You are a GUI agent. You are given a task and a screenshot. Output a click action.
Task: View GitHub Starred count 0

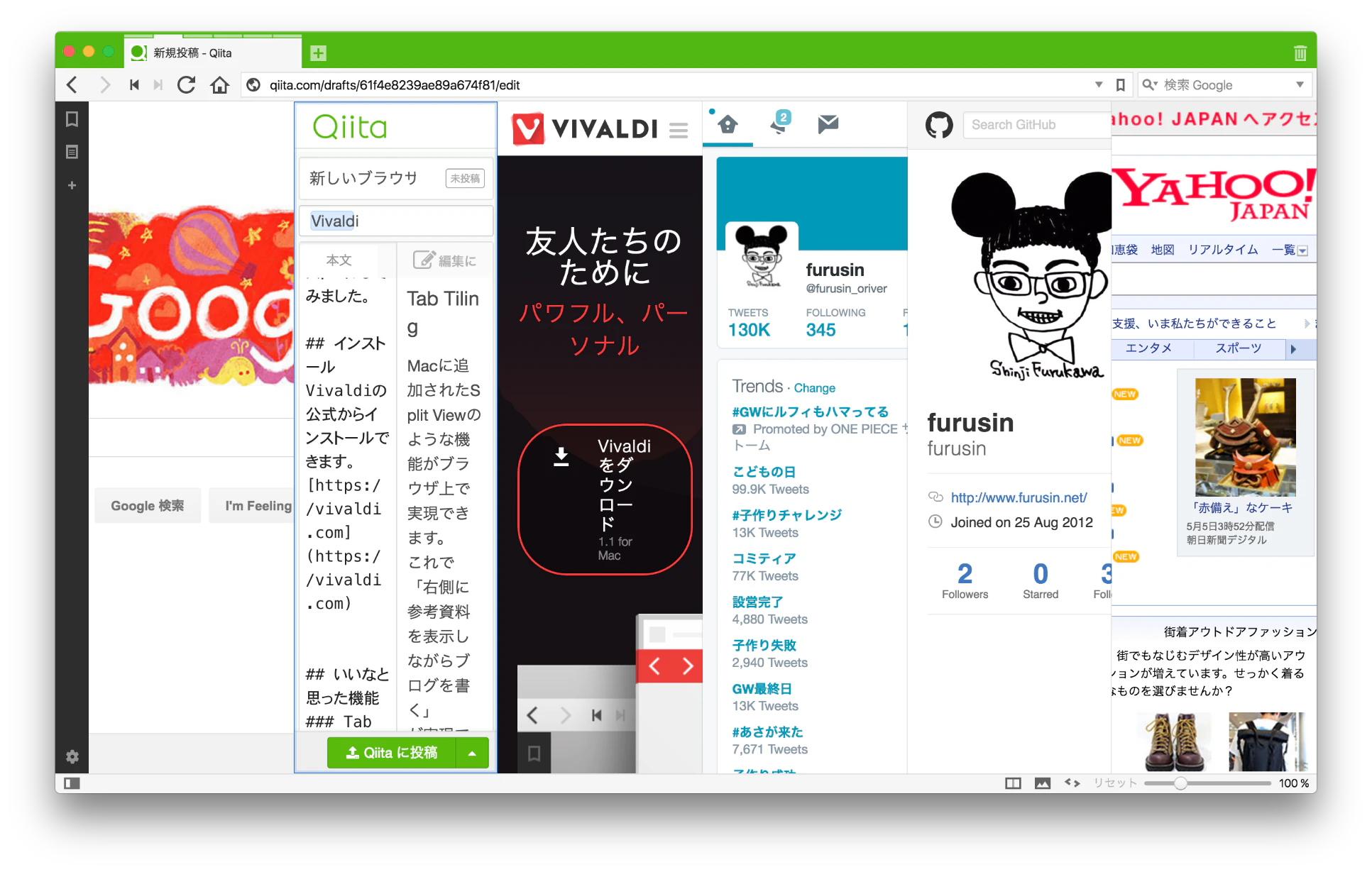coord(1040,580)
